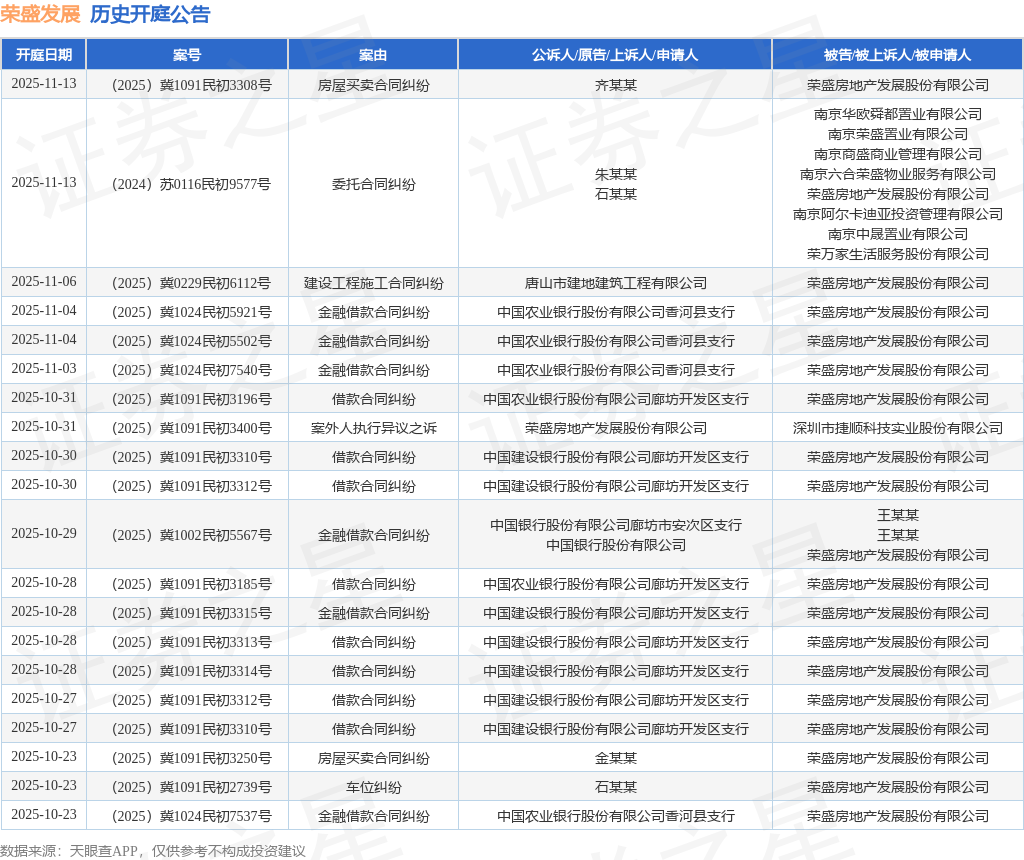The height and width of the screenshot is (860, 1024).
Task: Select the 案号 column header
Action: (187, 55)
